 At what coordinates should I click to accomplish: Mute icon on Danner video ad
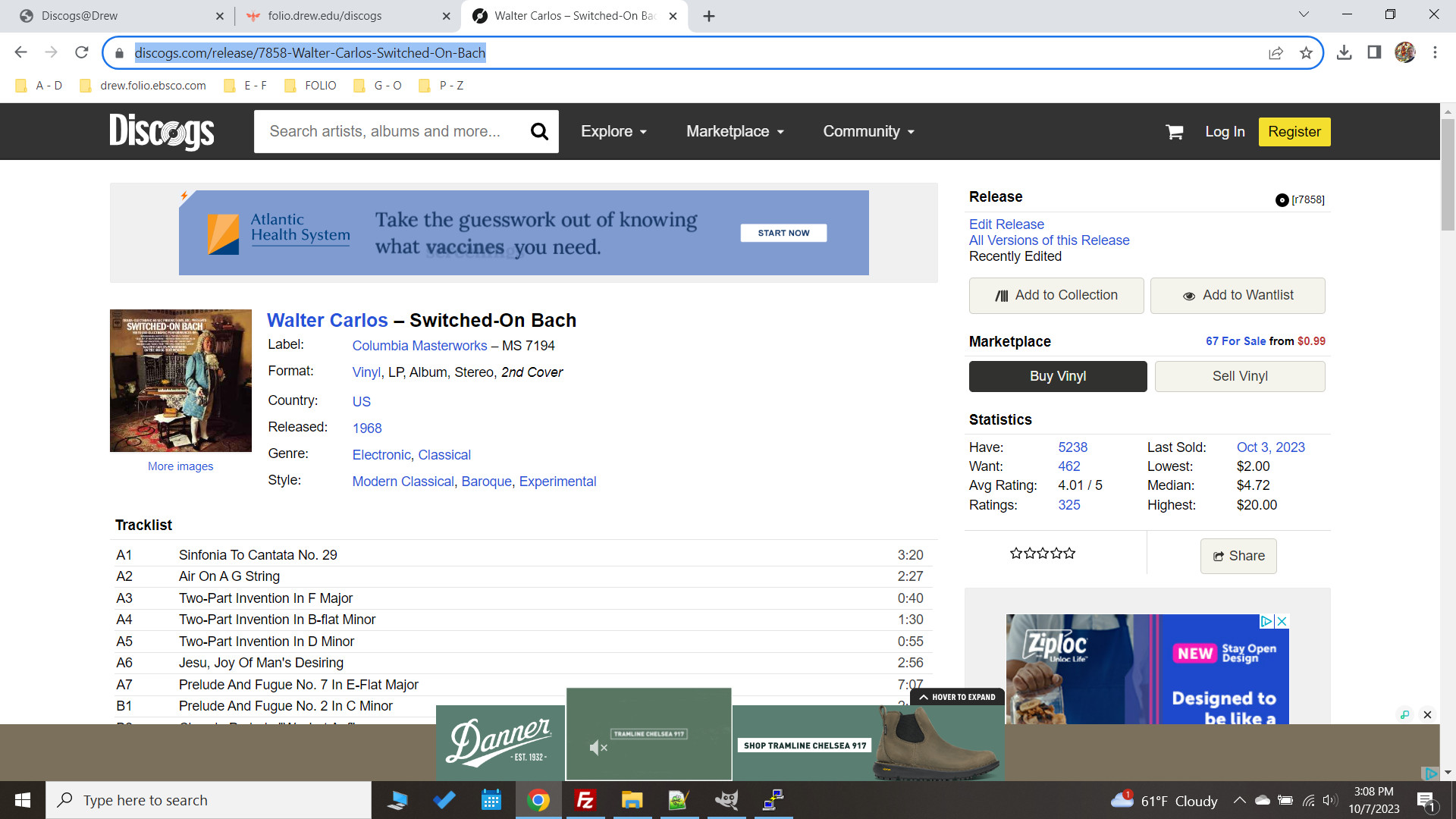[x=598, y=748]
